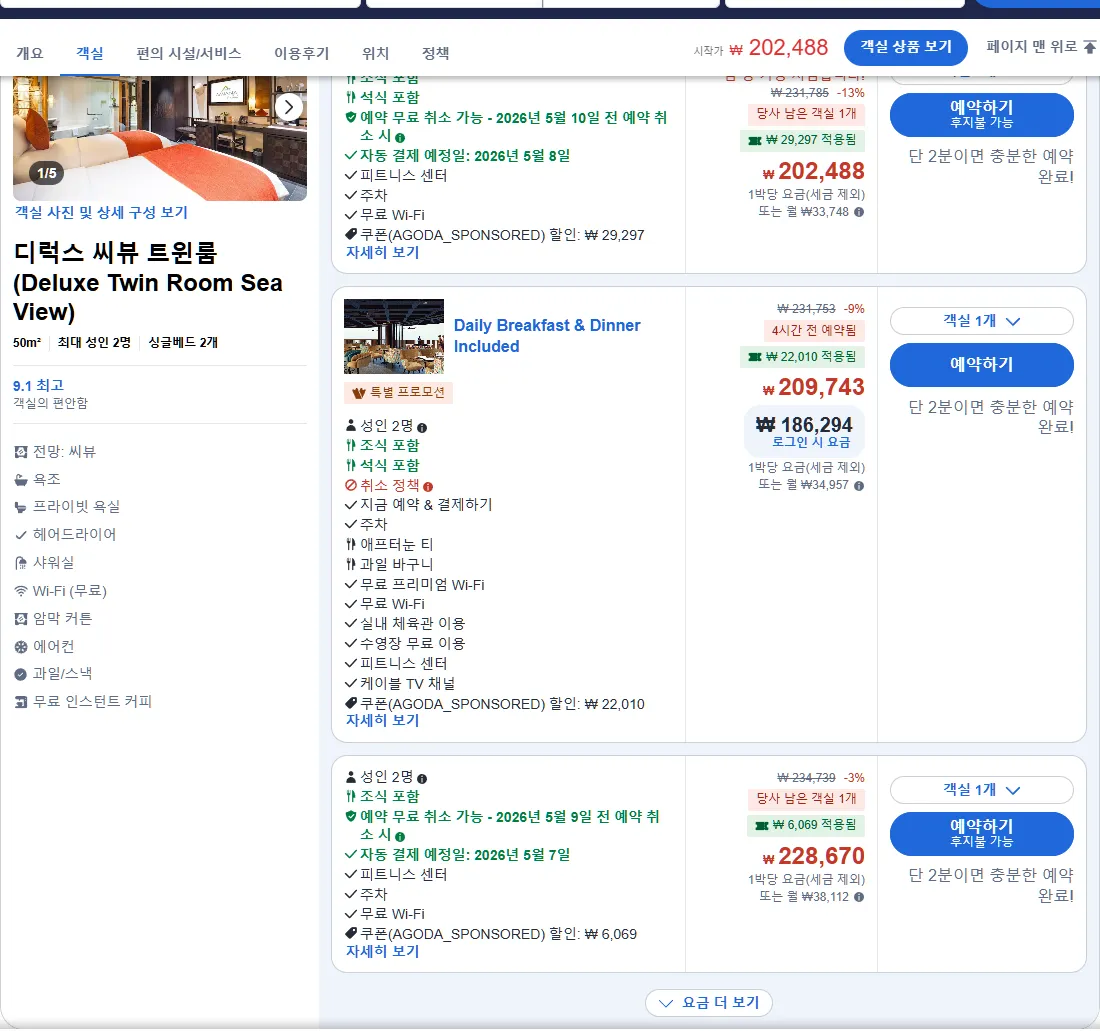Open 자세히 보기 under the ₩29,297 coupon
1100x1031 pixels.
click(x=382, y=252)
